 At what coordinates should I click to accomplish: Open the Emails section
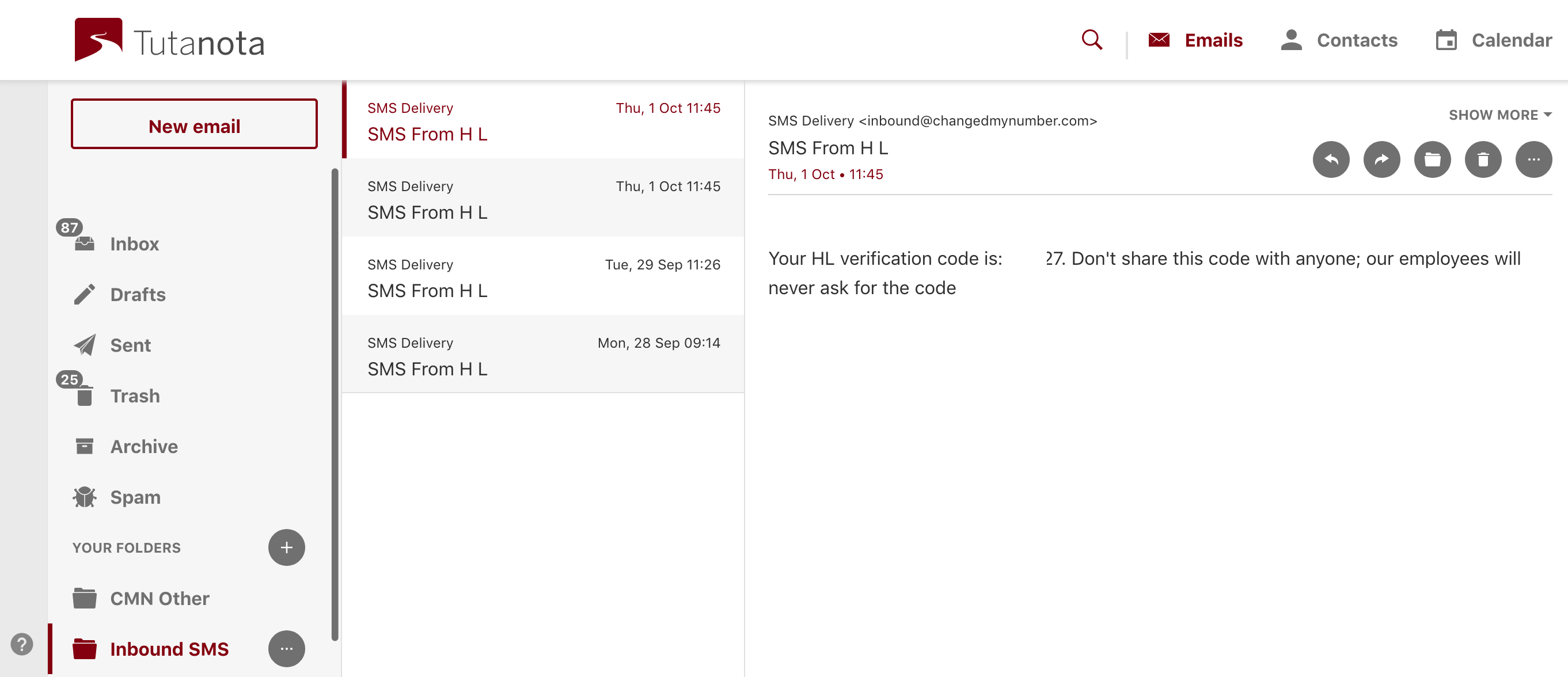[1195, 40]
